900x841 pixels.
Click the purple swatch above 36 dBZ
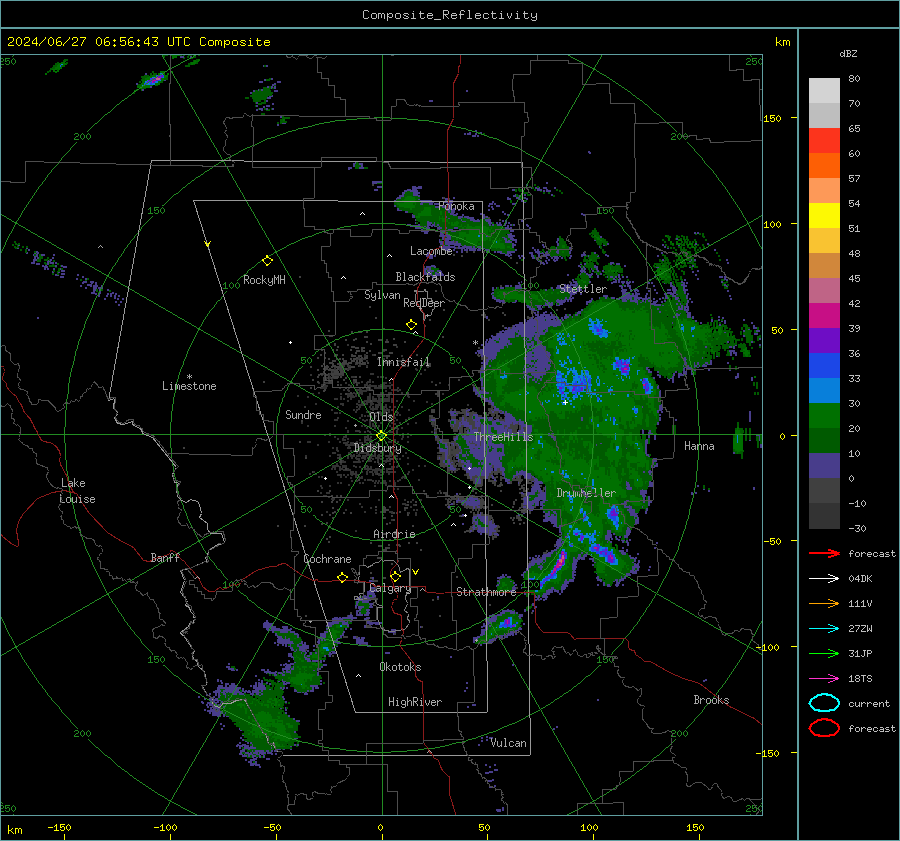pos(824,340)
